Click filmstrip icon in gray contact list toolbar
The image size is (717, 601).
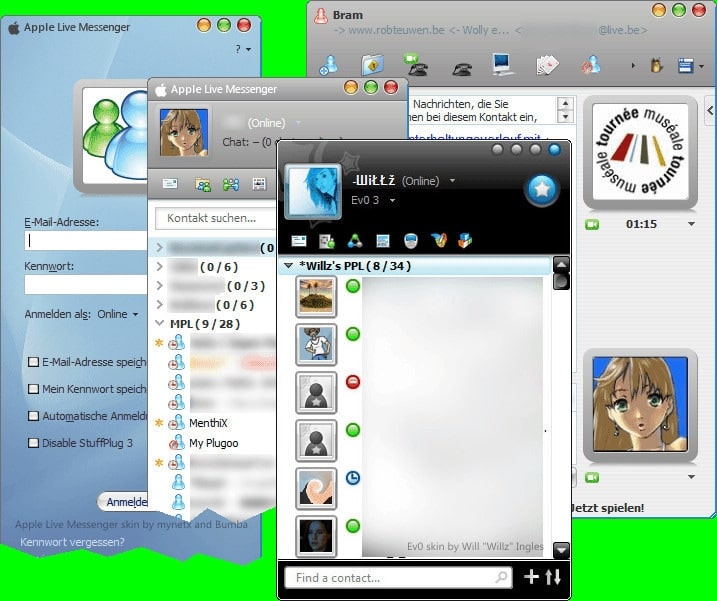click(259, 184)
